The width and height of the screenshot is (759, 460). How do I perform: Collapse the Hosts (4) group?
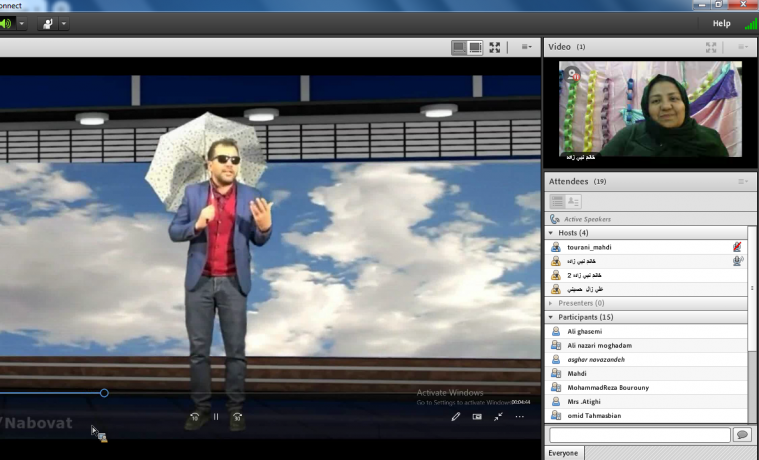coord(551,232)
